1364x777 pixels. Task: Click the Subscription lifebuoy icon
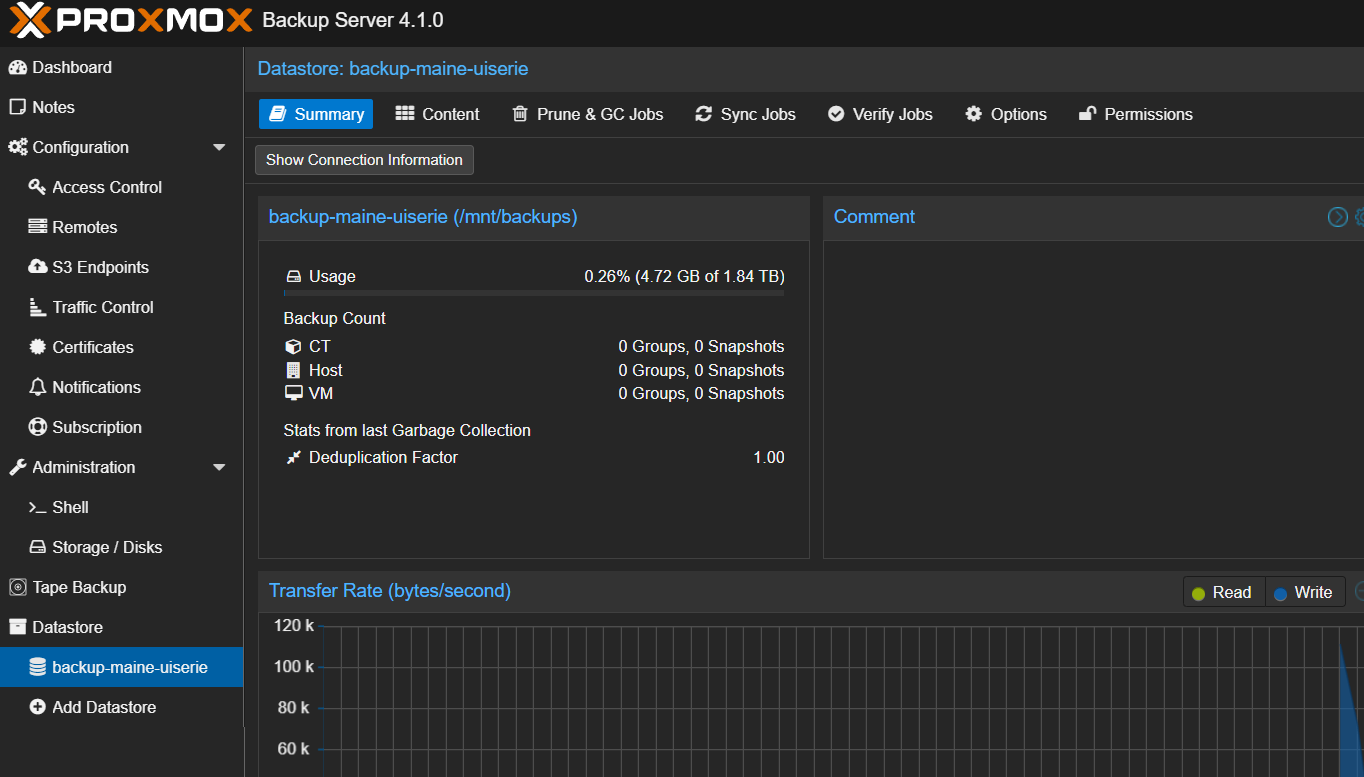click(38, 427)
